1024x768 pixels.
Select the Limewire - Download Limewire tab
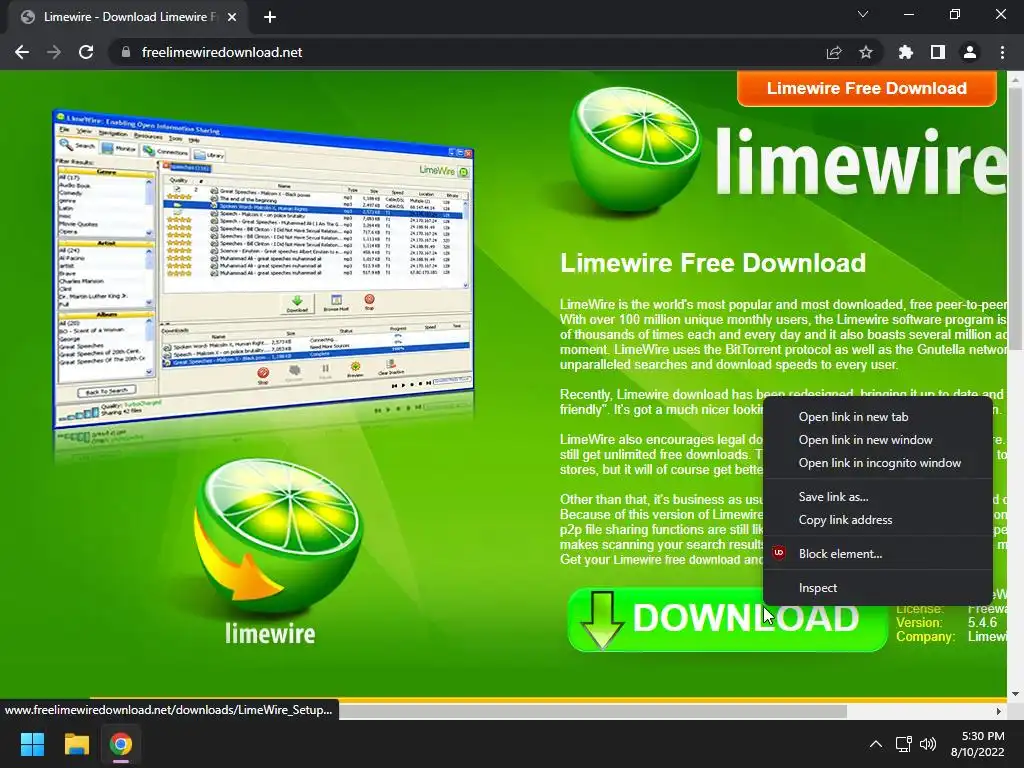click(127, 17)
